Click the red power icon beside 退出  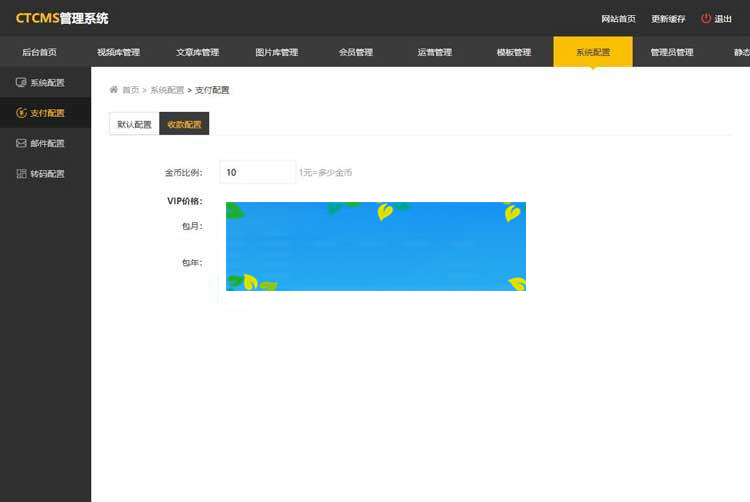click(705, 18)
